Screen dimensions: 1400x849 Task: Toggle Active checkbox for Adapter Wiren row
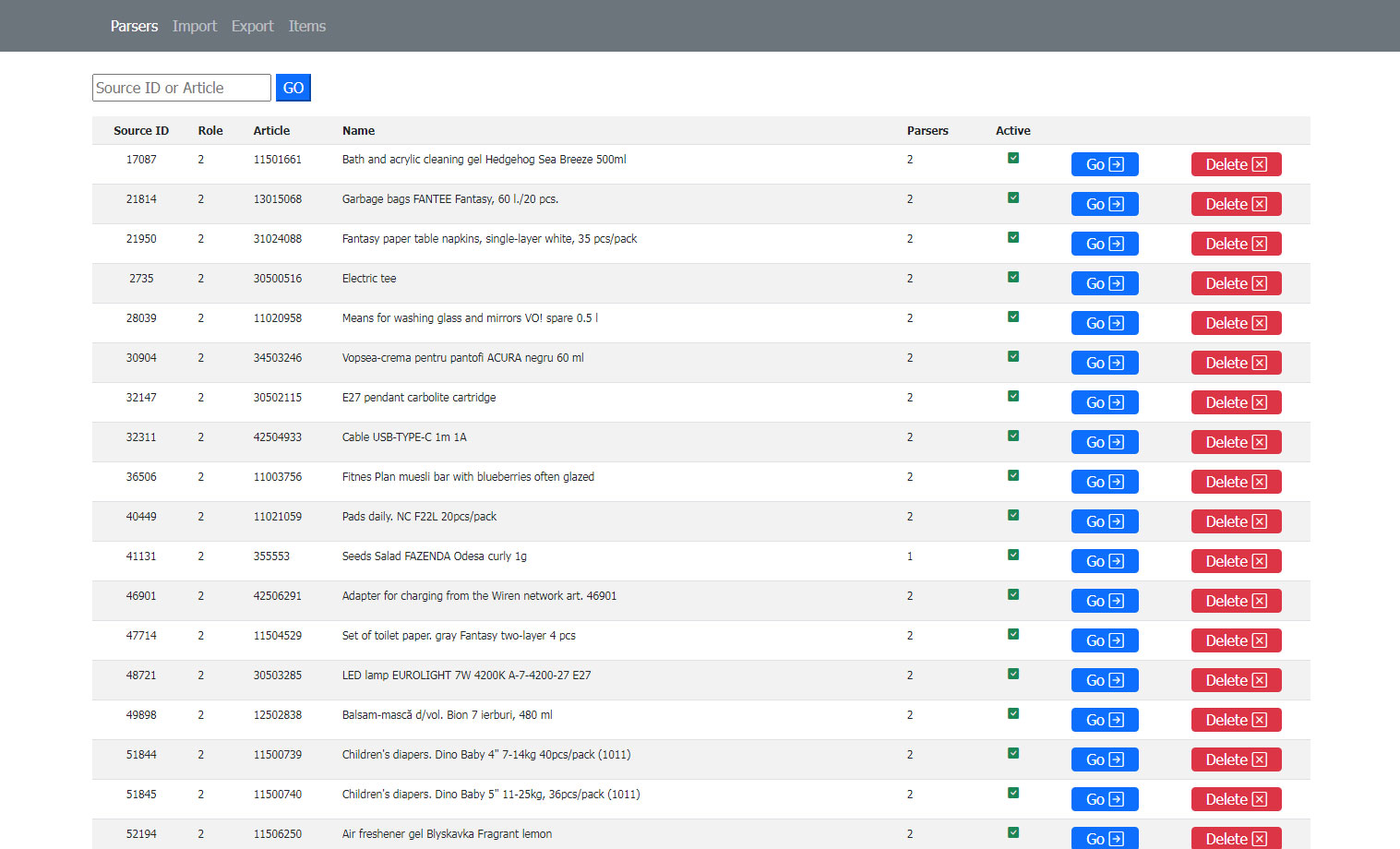pyautogui.click(x=1013, y=594)
